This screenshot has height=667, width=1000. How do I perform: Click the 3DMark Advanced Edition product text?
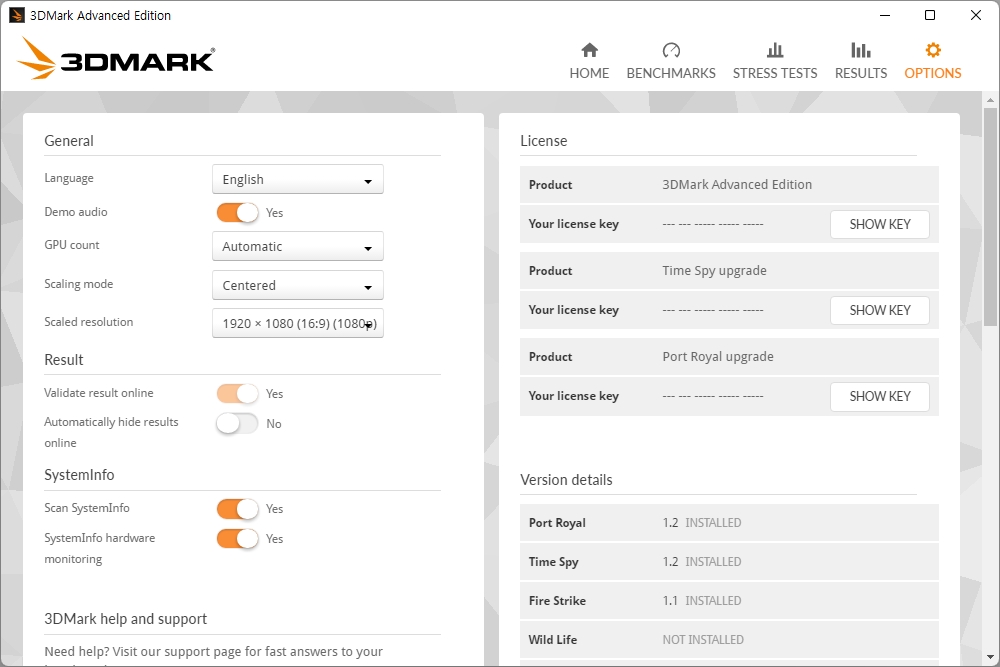pyautogui.click(x=737, y=184)
